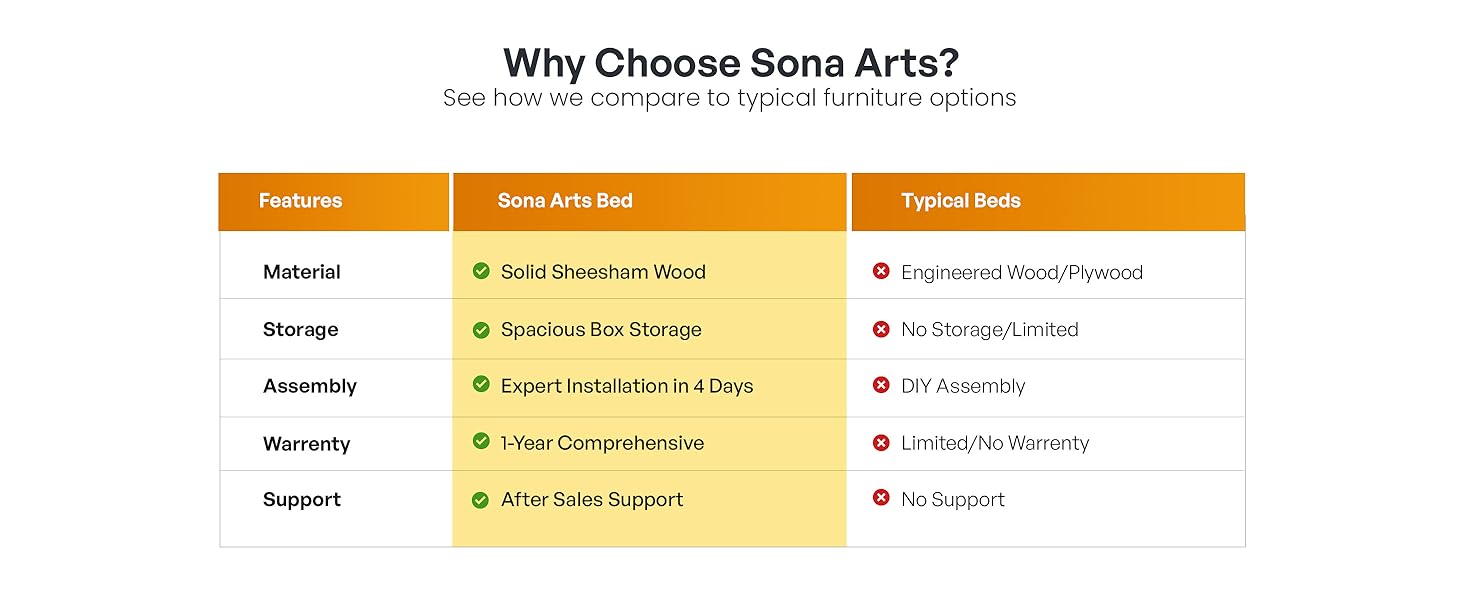The image size is (1464, 600).
Task: Click the Expert Installation in 4 Days text
Action: coord(626,386)
